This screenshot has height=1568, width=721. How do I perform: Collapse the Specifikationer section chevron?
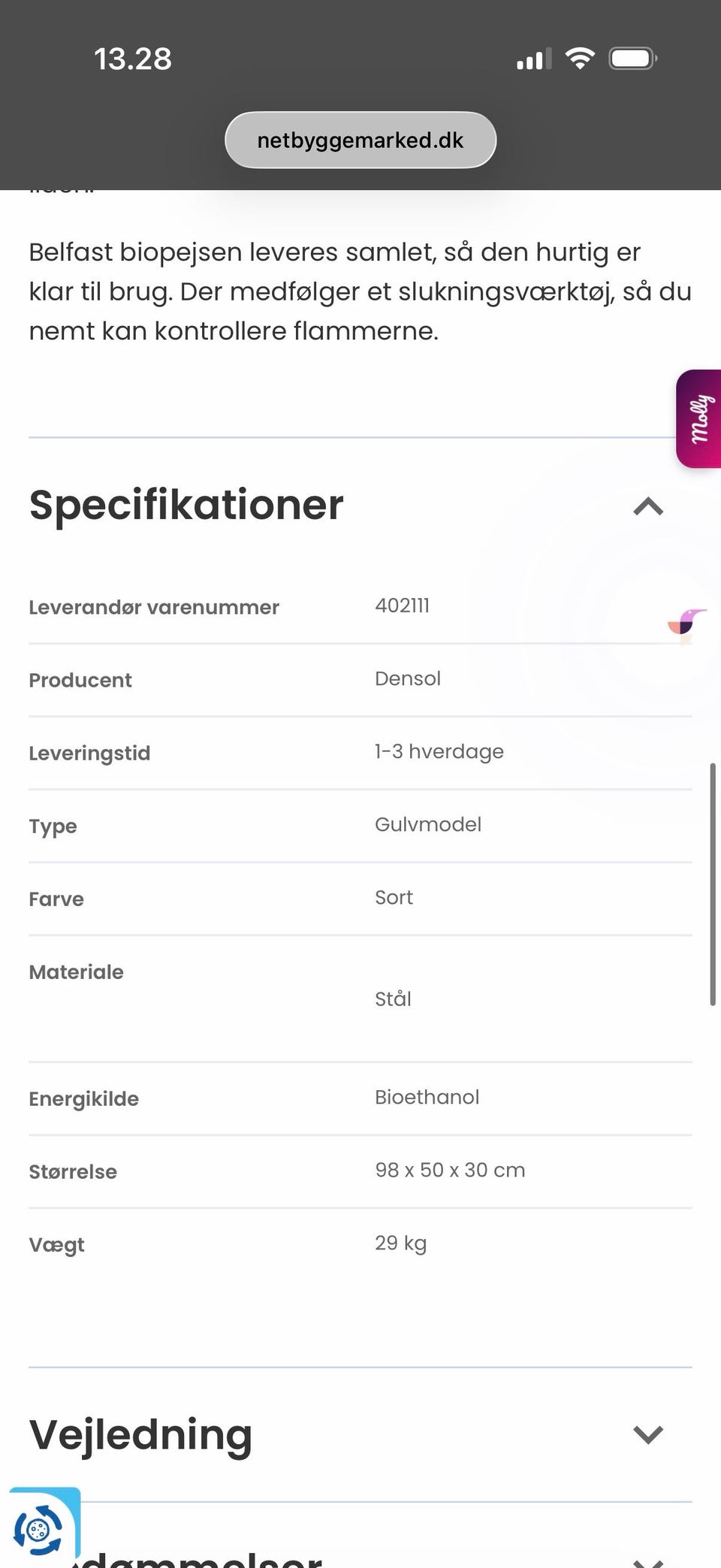[x=648, y=506]
